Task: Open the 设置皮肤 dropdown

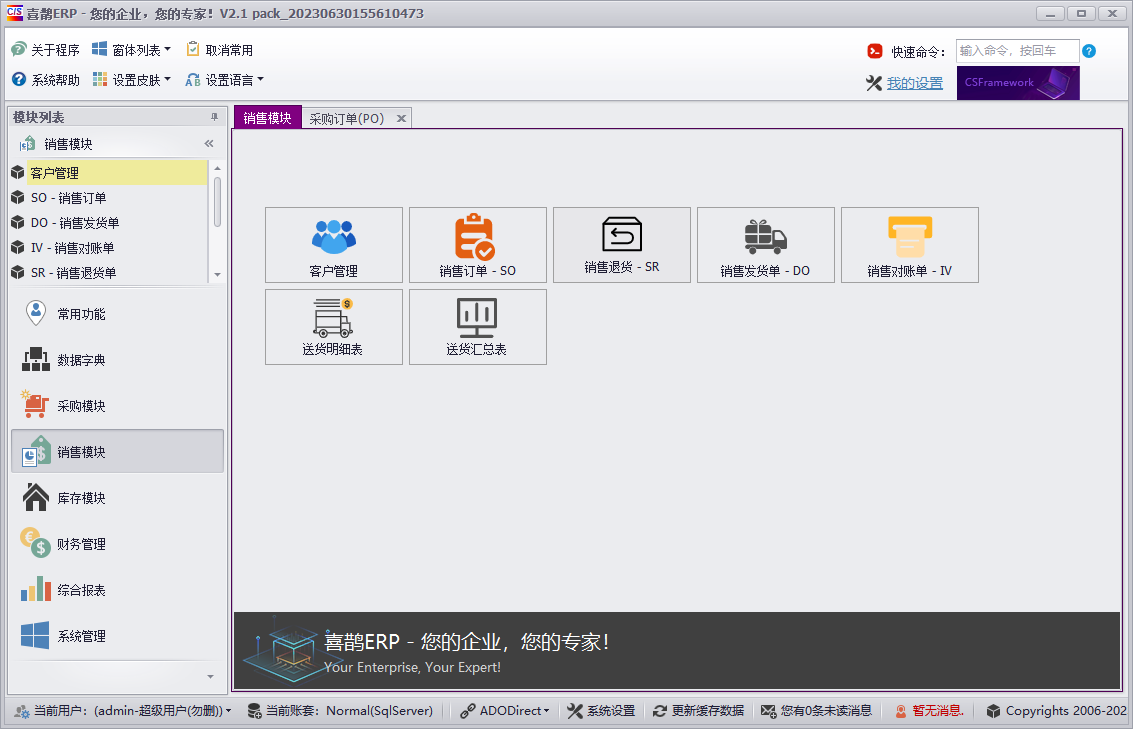Action: pos(136,79)
